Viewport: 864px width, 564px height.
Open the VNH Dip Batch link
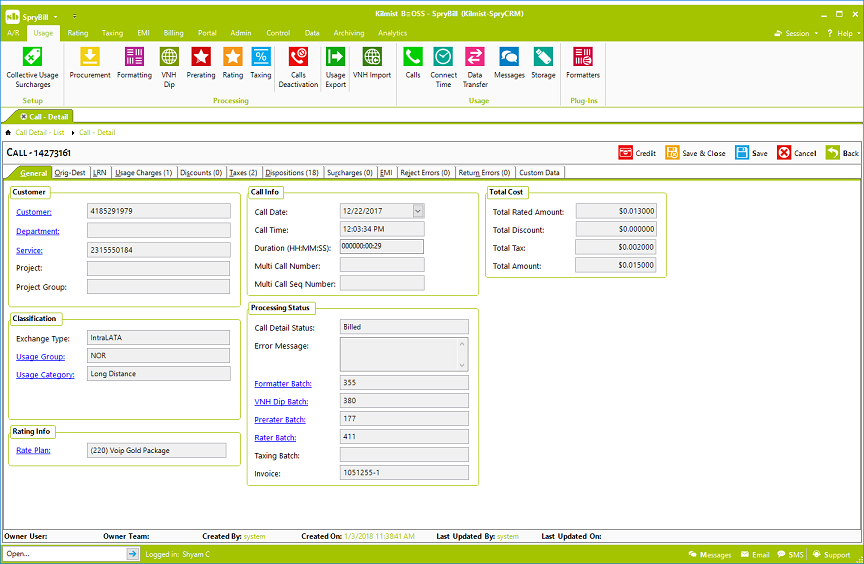click(x=281, y=402)
